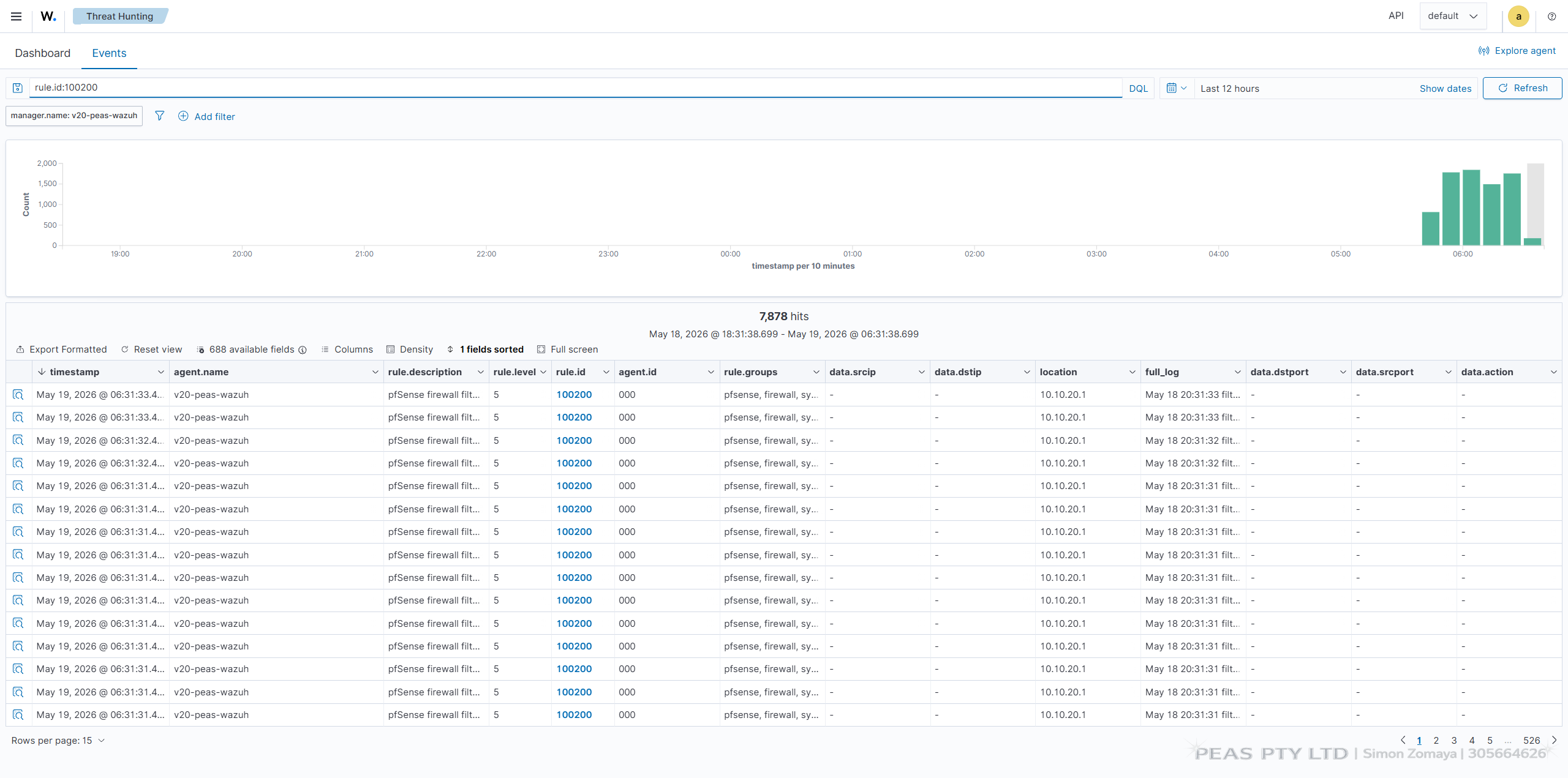The width and height of the screenshot is (1568, 778).
Task: Click Export Formatted
Action: [x=61, y=350]
